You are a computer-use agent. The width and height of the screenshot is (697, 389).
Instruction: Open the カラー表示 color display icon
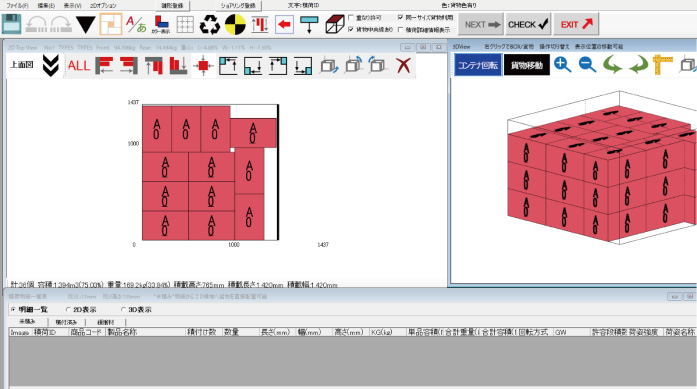[x=160, y=24]
